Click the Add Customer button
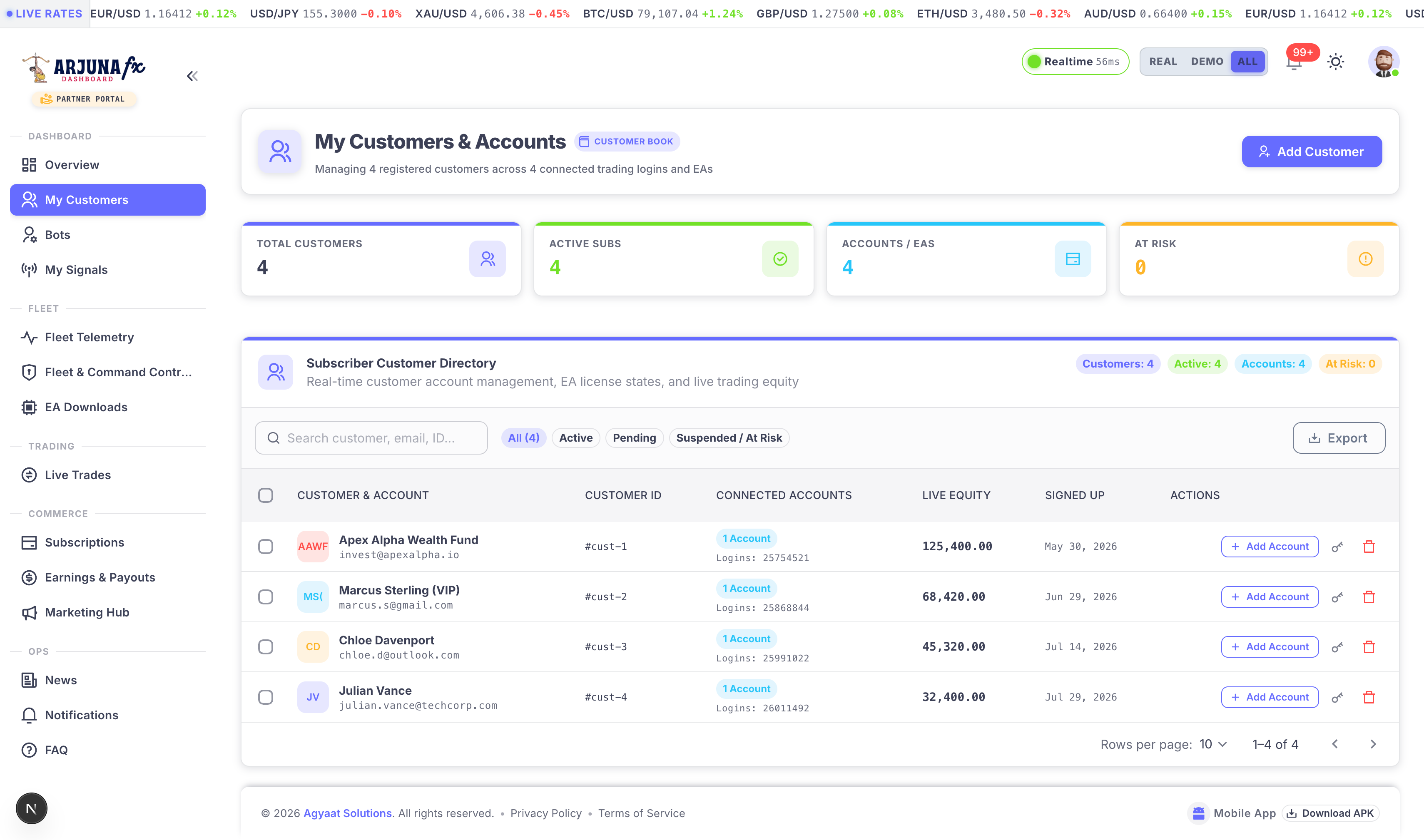The width and height of the screenshot is (1424, 840). pos(1312,152)
